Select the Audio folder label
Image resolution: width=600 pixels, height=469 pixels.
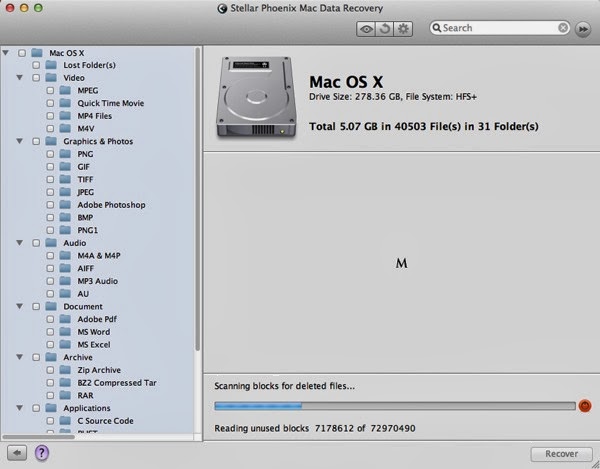coord(75,243)
